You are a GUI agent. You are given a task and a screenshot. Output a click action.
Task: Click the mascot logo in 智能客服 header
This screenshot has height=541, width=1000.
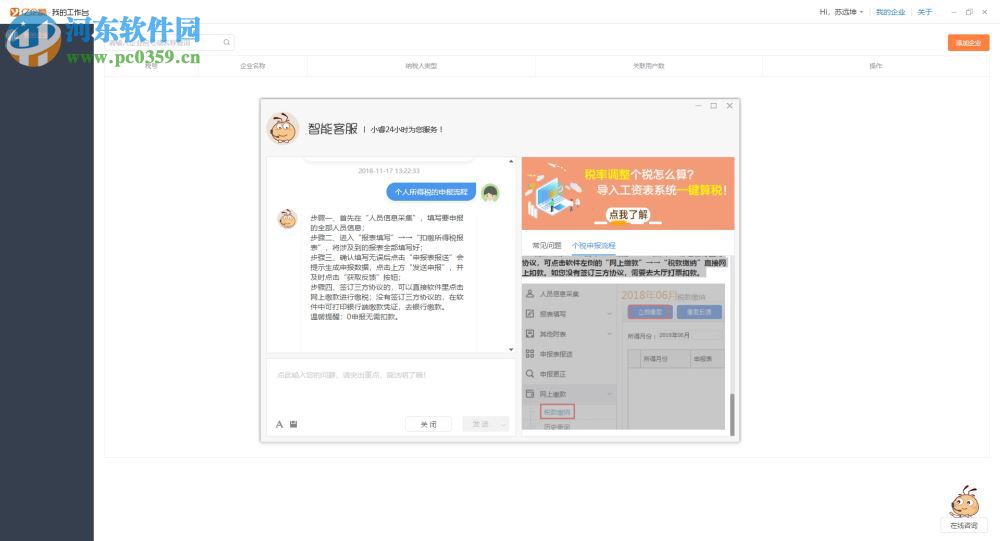click(x=283, y=128)
